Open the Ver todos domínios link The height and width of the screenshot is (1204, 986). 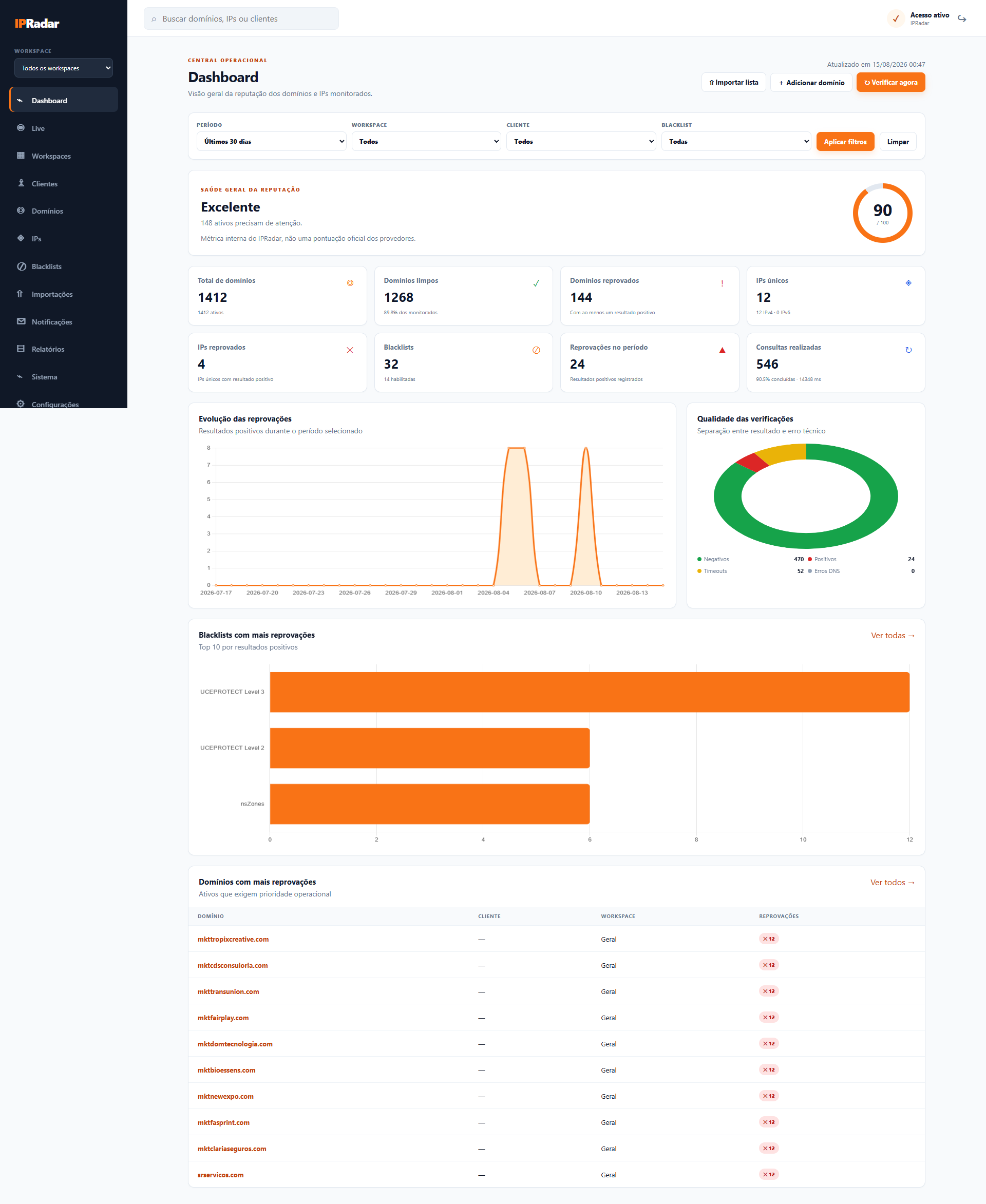click(x=893, y=883)
